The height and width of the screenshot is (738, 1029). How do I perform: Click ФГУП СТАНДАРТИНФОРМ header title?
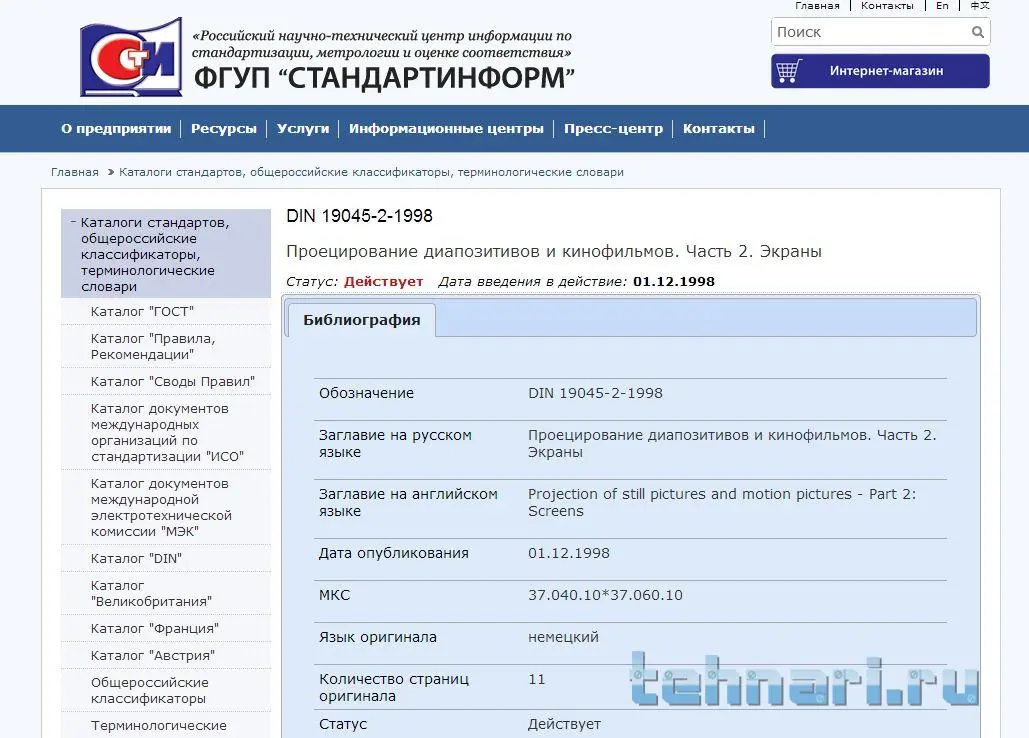(x=384, y=78)
